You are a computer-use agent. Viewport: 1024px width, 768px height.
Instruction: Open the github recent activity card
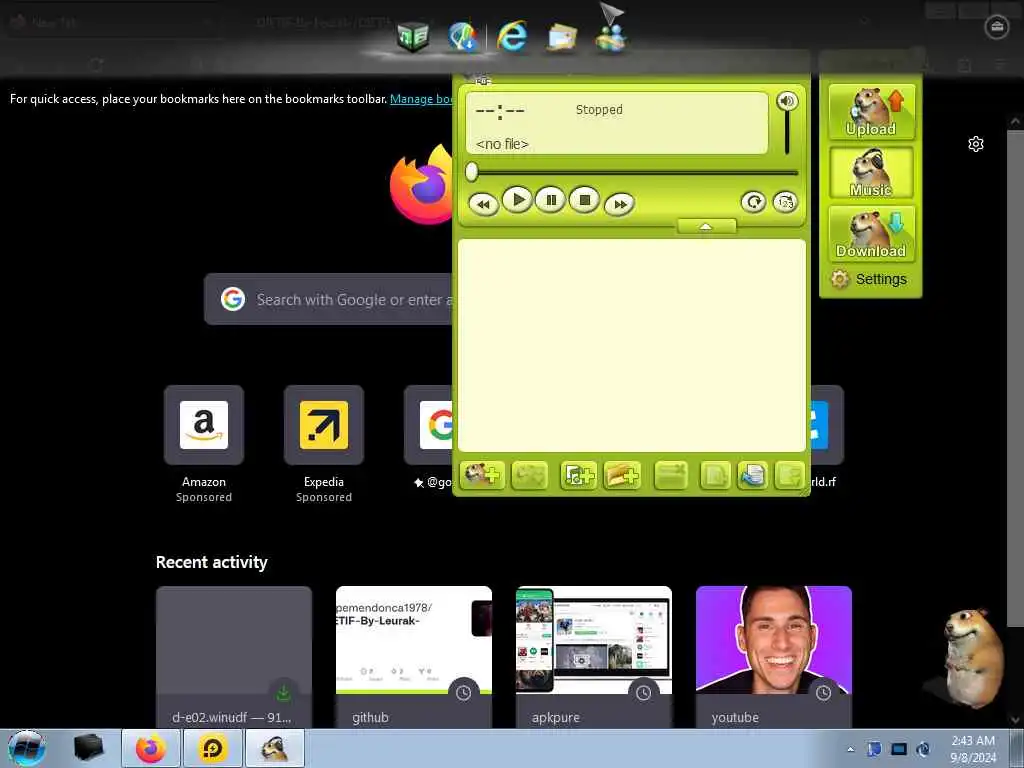click(413, 657)
